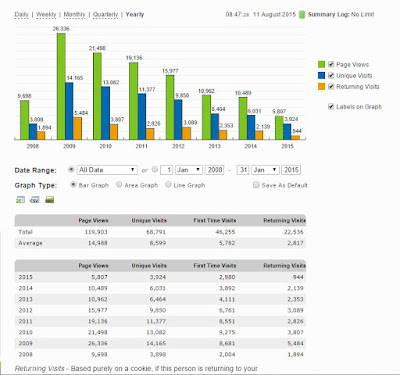Screen dimensions: 400x375
Task: Click total returning visits 22,536
Action: (294, 232)
